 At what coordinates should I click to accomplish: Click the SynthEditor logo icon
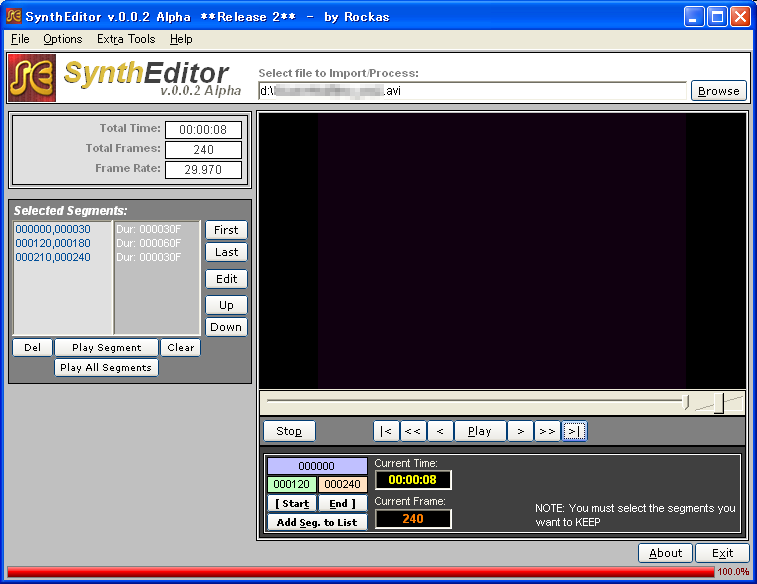click(x=32, y=78)
